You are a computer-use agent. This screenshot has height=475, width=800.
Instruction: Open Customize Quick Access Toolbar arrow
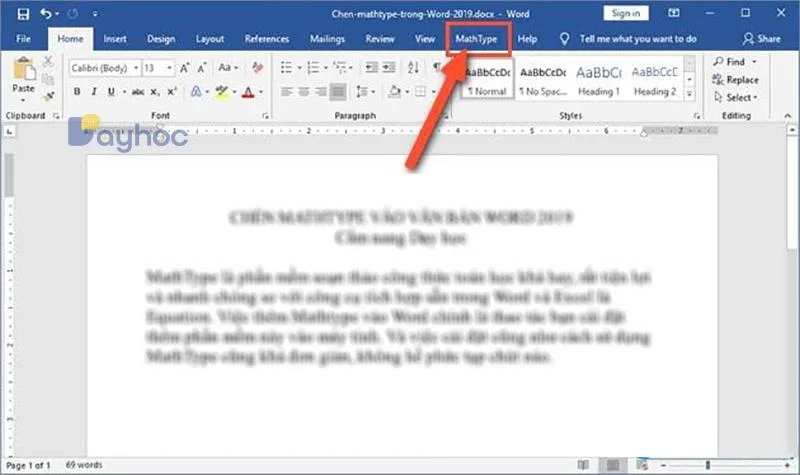[x=95, y=14]
